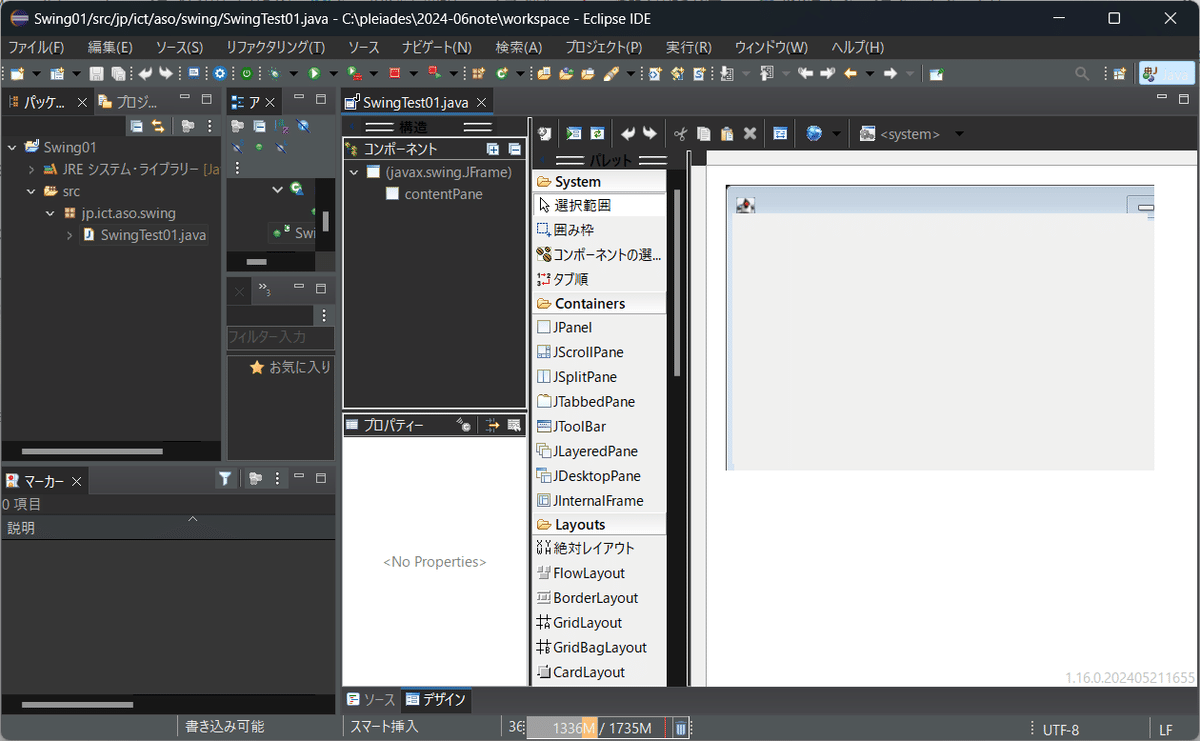Click Expand All in Components panel
Screen dimensions: 1200x741
coord(493,149)
